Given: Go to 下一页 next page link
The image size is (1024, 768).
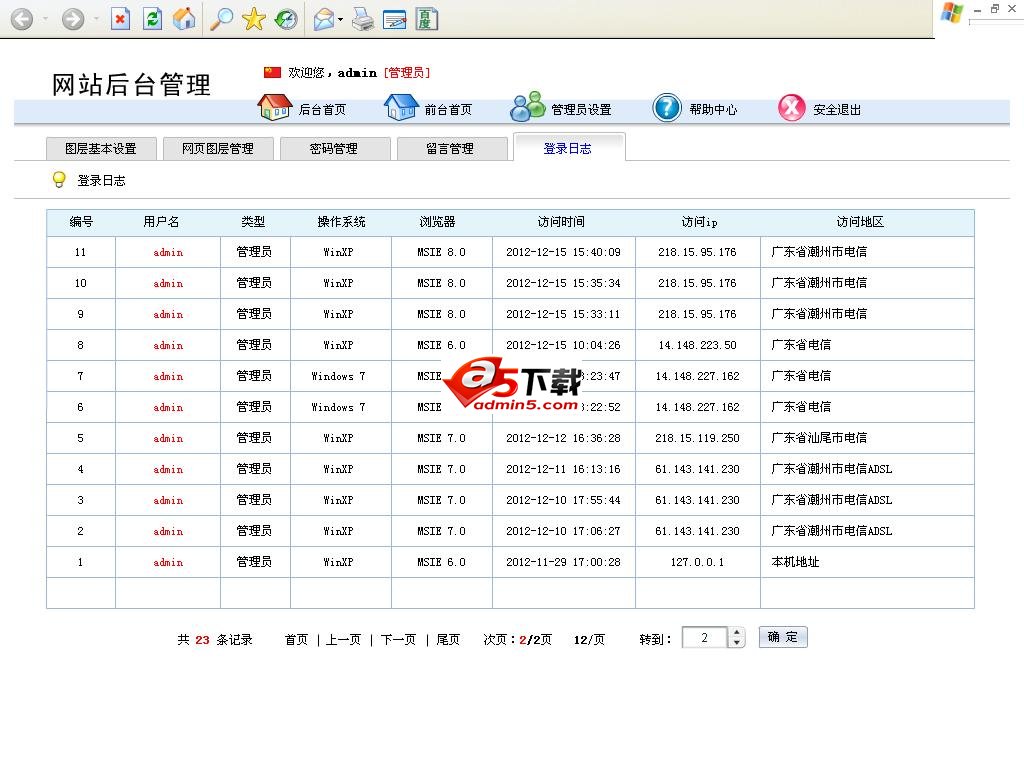Looking at the screenshot, I should (x=398, y=639).
